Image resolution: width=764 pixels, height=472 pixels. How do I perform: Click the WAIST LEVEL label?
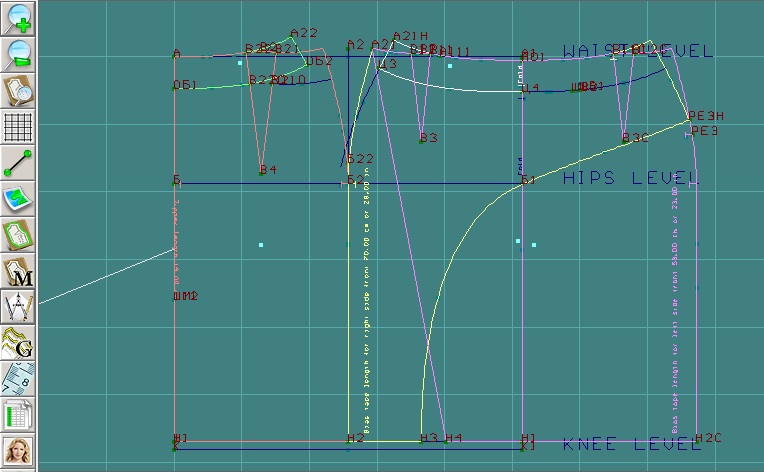[x=637, y=52]
